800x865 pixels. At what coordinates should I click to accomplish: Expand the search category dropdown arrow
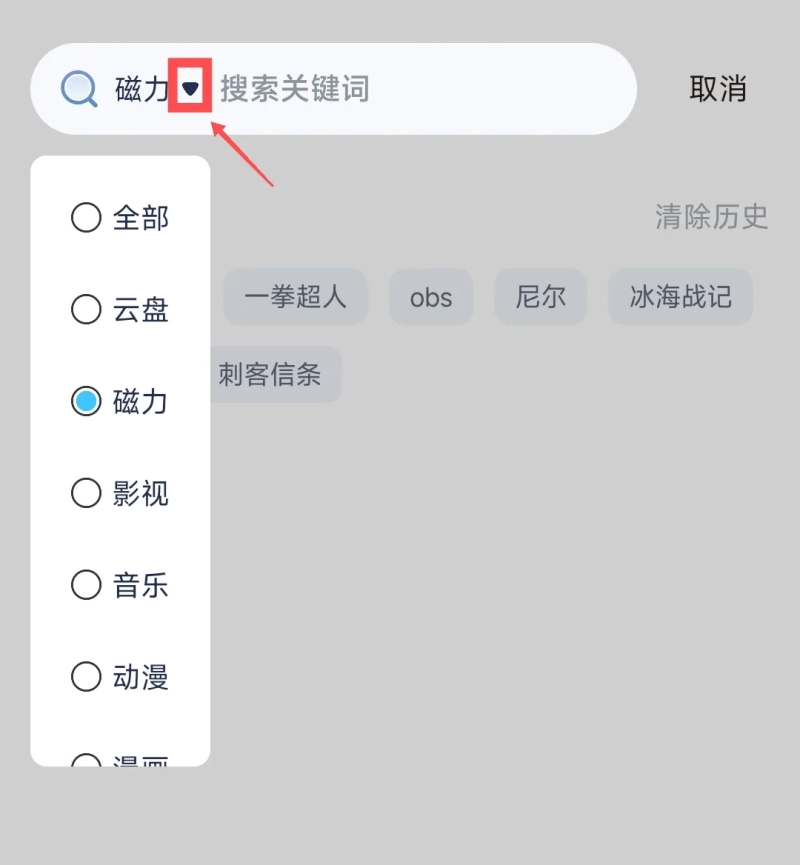[190, 88]
